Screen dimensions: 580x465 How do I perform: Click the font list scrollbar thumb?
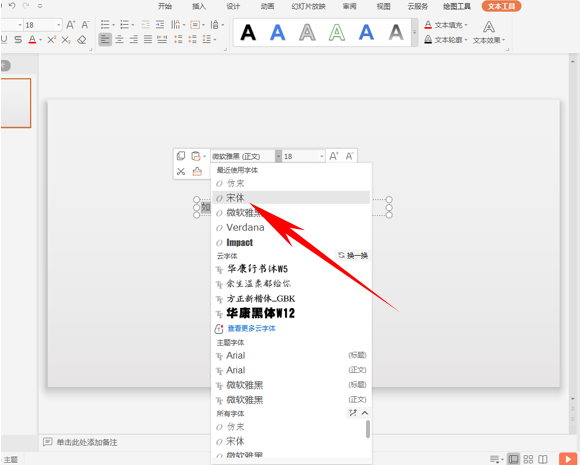point(368,429)
